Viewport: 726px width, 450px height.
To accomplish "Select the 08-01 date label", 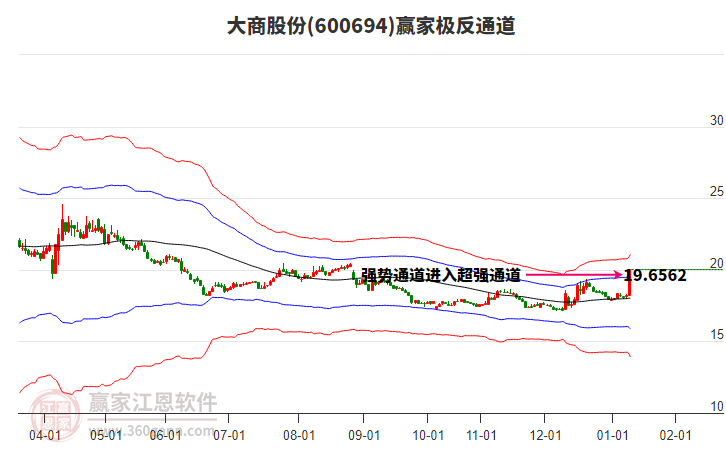I will 299,436.
